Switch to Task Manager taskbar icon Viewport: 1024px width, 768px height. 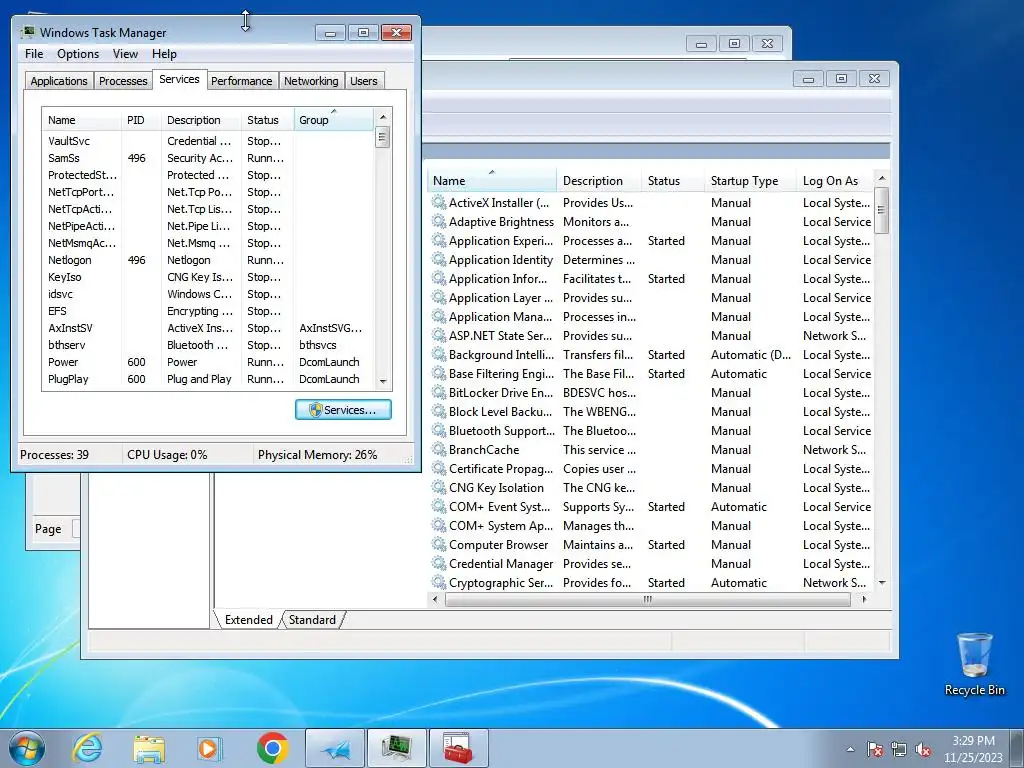pos(396,748)
